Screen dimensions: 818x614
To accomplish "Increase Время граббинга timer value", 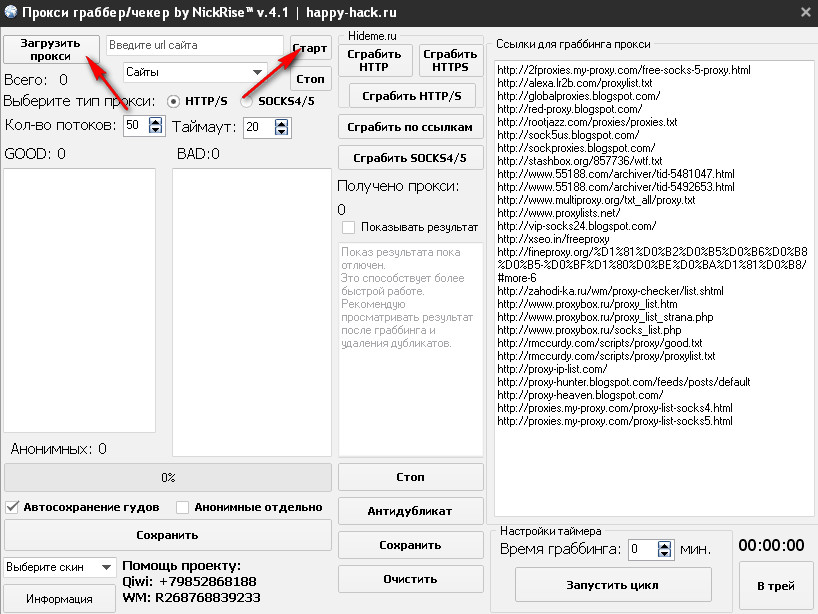I will 665,544.
